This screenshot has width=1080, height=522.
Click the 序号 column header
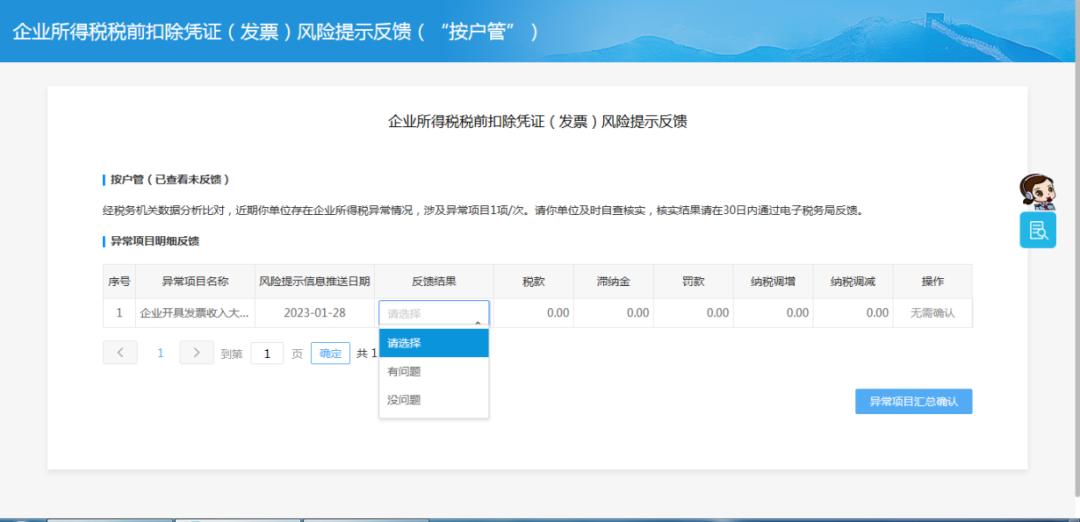coord(119,281)
